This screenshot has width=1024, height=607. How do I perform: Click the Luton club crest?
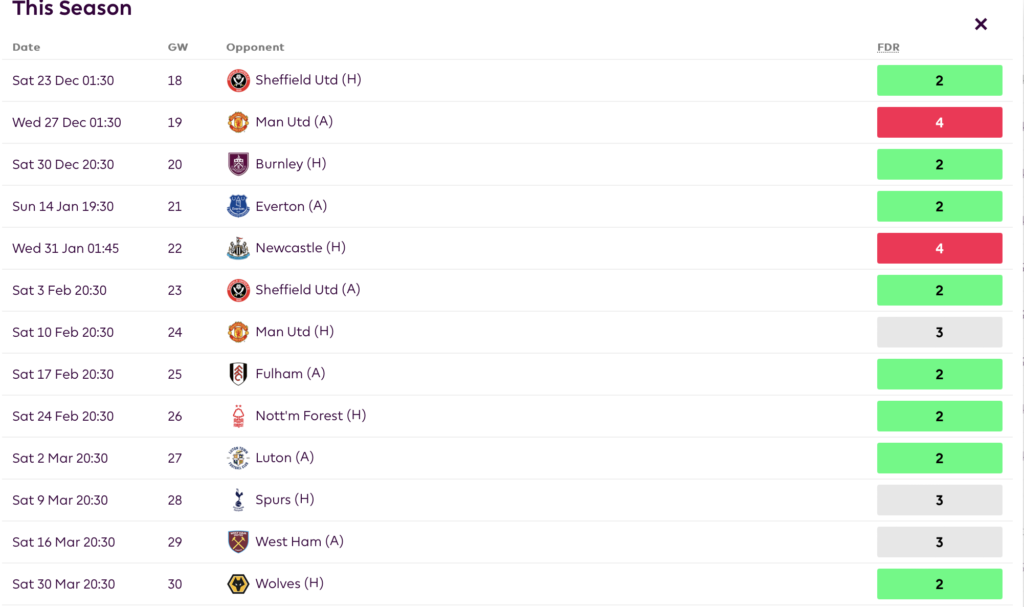(238, 458)
